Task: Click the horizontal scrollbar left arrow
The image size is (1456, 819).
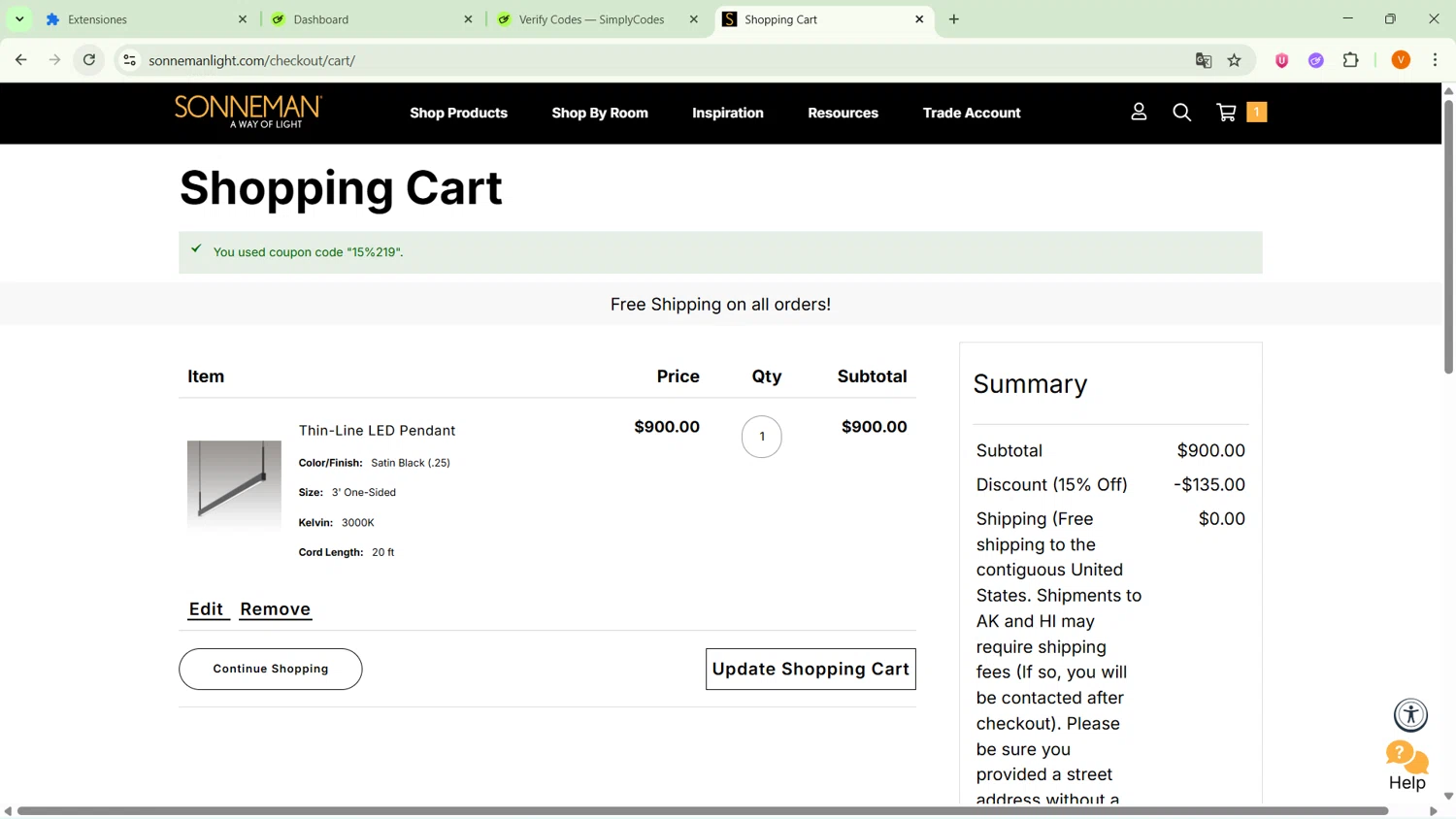Action: (x=8, y=811)
